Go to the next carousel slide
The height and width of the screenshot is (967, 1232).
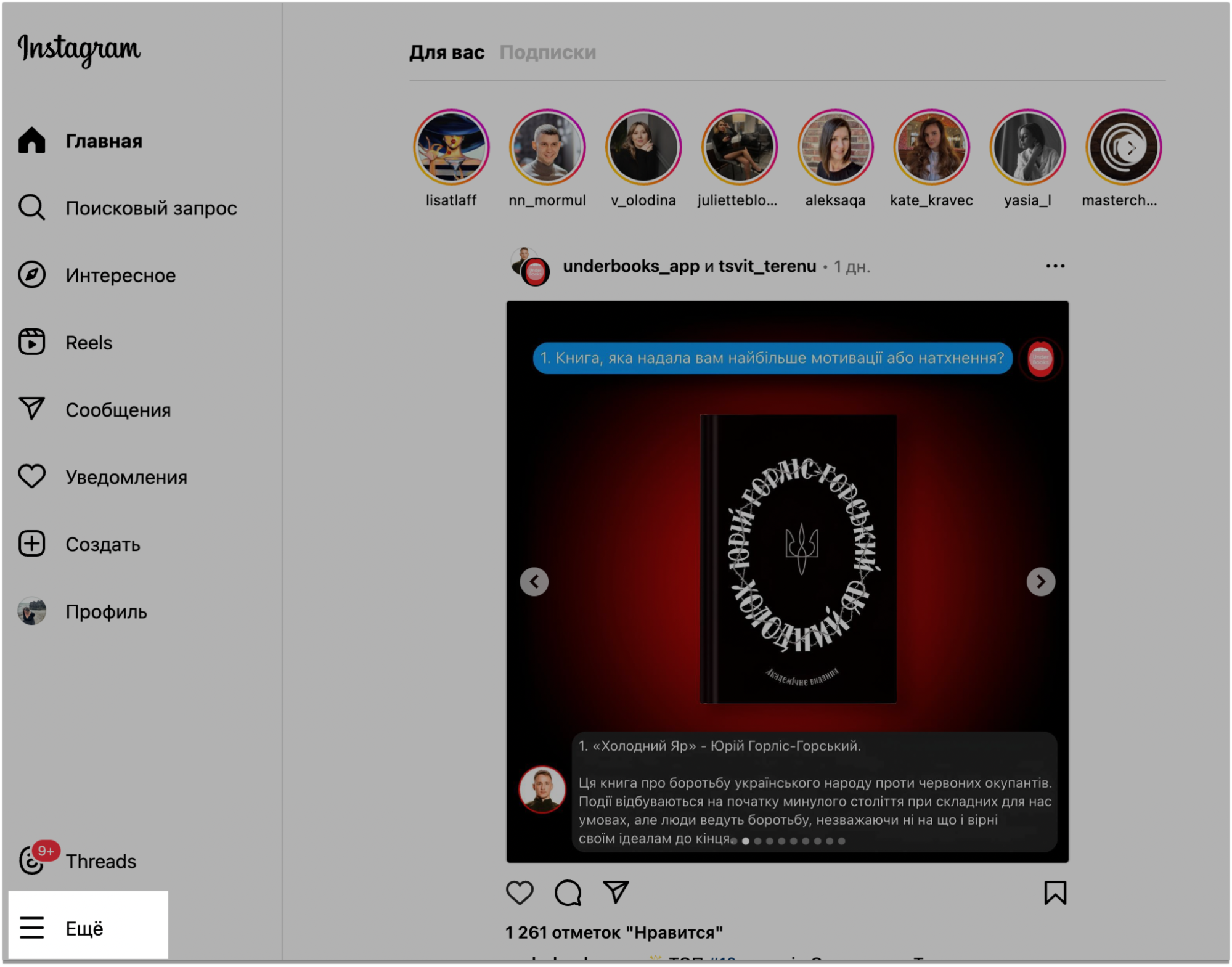click(x=1041, y=582)
